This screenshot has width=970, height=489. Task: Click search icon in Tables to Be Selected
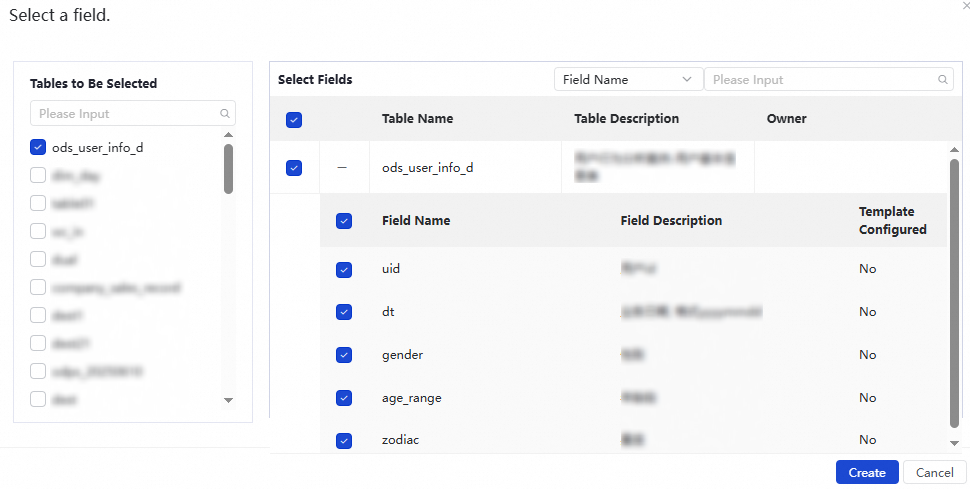pos(225,114)
